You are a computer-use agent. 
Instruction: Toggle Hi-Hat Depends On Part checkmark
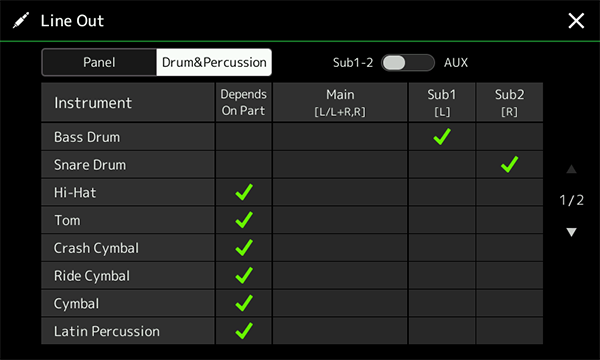coord(244,192)
